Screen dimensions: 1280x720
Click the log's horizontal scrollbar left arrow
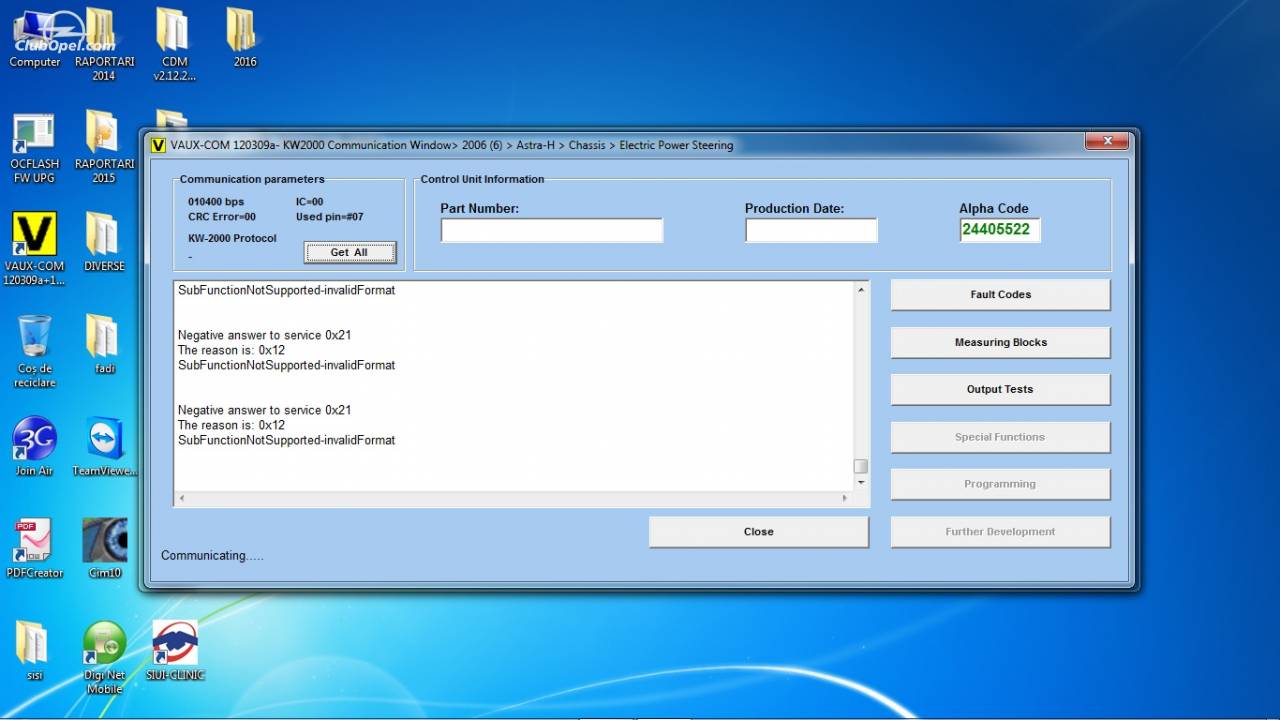click(181, 498)
